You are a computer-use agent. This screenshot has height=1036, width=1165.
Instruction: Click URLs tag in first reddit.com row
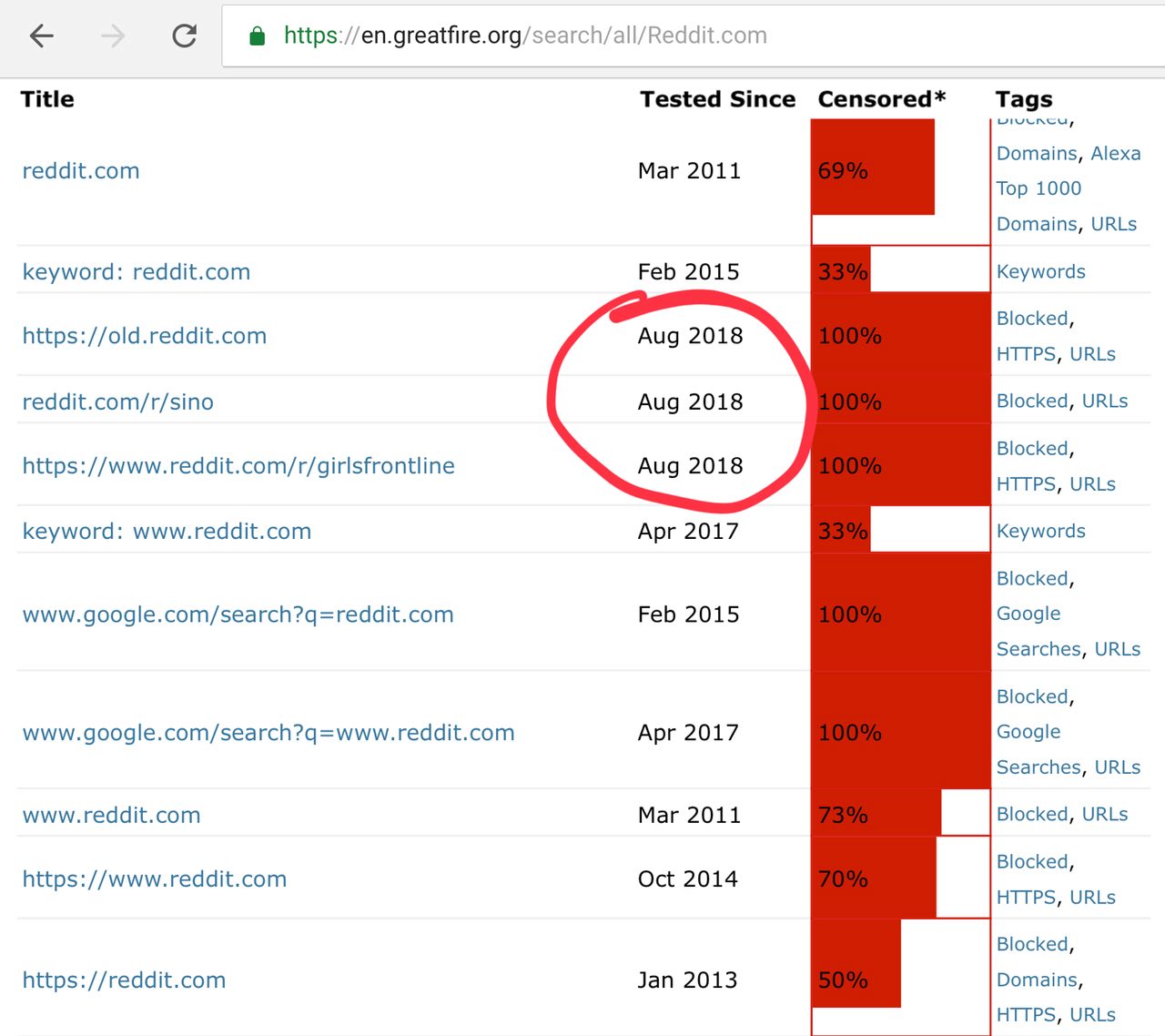pos(1114,224)
